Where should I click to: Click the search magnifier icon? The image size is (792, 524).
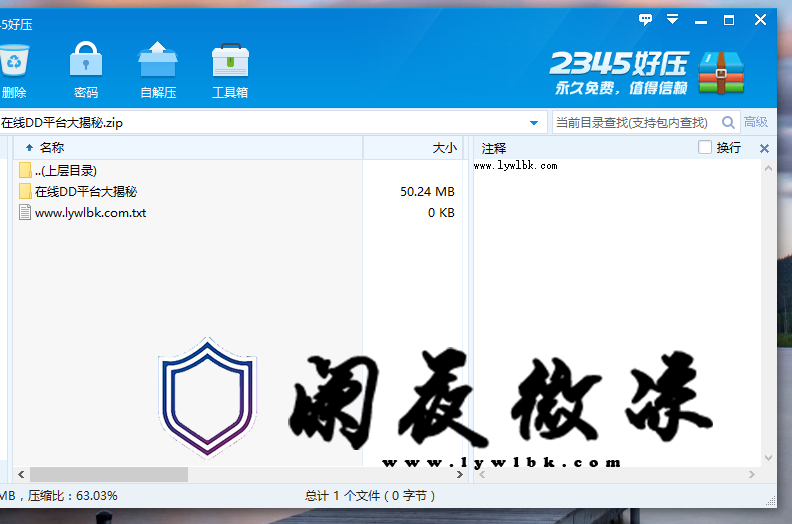(728, 122)
